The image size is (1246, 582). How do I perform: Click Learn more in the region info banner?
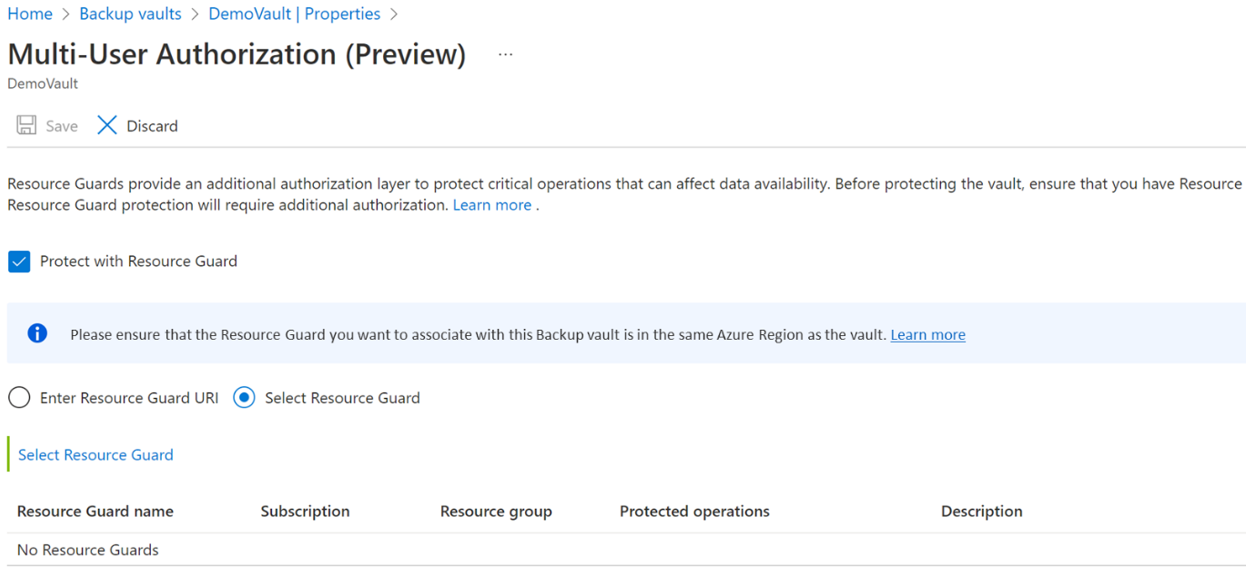pos(927,334)
